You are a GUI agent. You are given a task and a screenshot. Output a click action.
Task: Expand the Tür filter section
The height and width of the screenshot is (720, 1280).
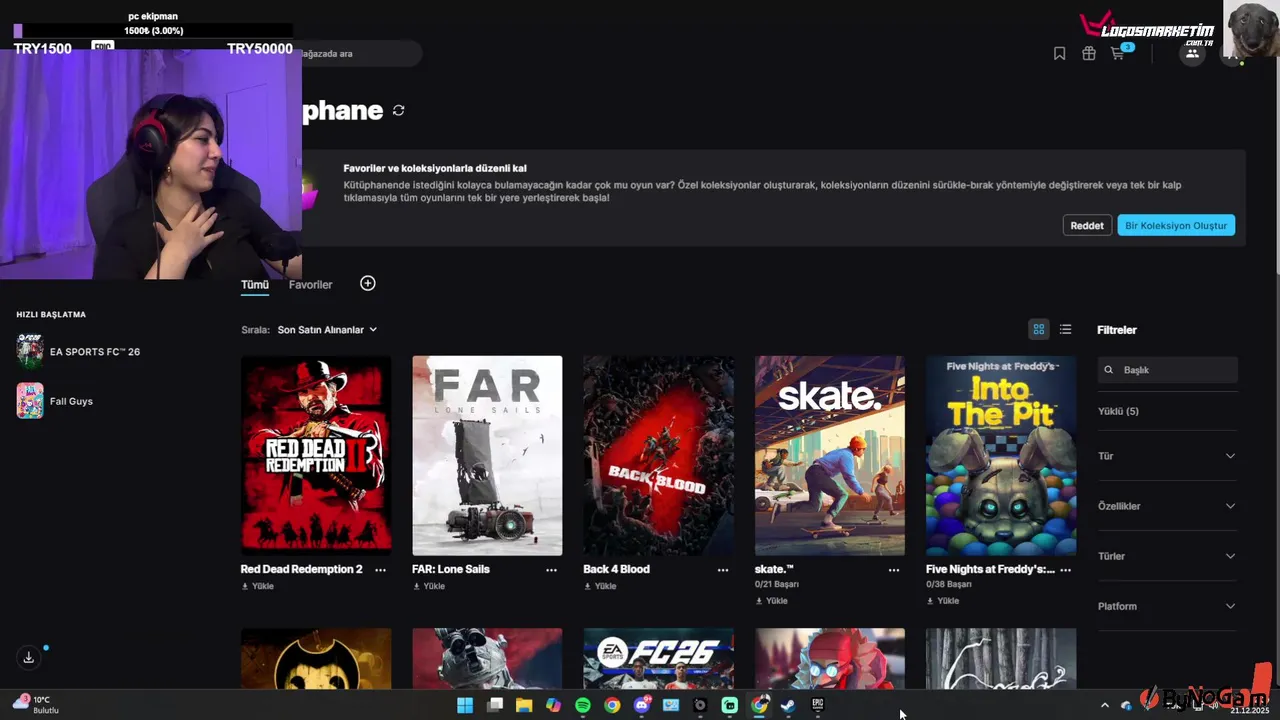click(1167, 456)
